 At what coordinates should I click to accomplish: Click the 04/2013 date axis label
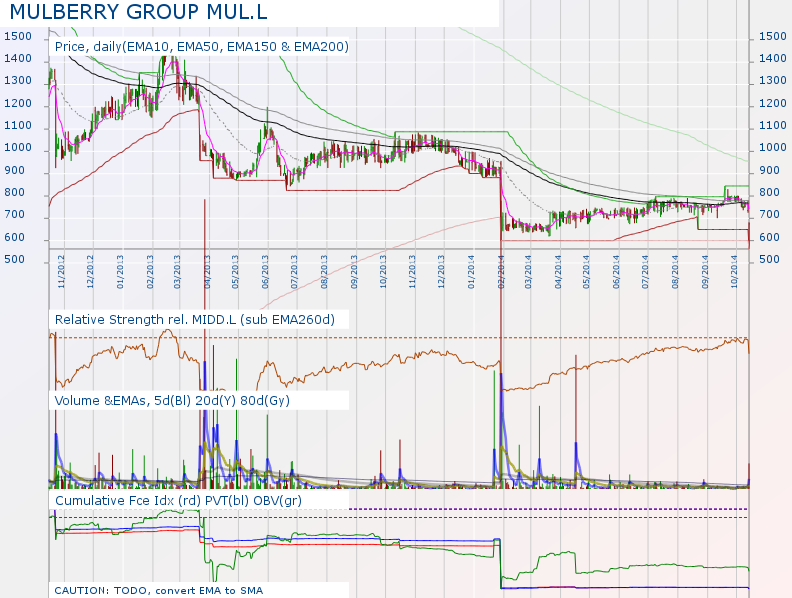[x=207, y=272]
